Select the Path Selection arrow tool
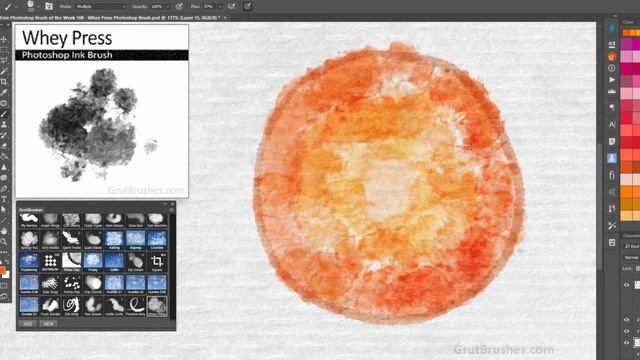 tap(4, 209)
